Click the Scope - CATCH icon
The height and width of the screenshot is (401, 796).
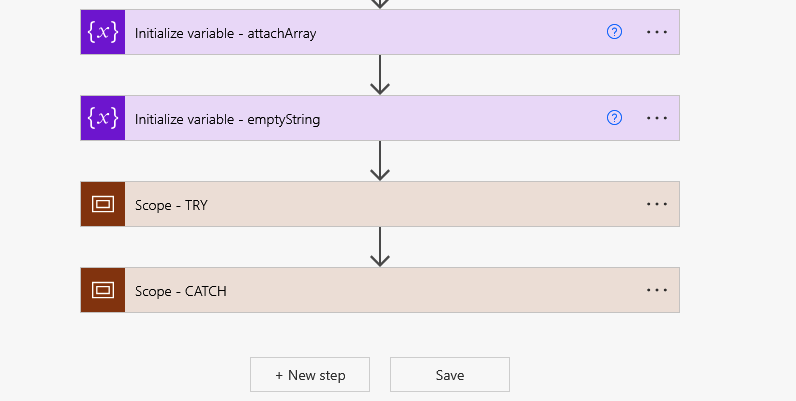coord(103,290)
